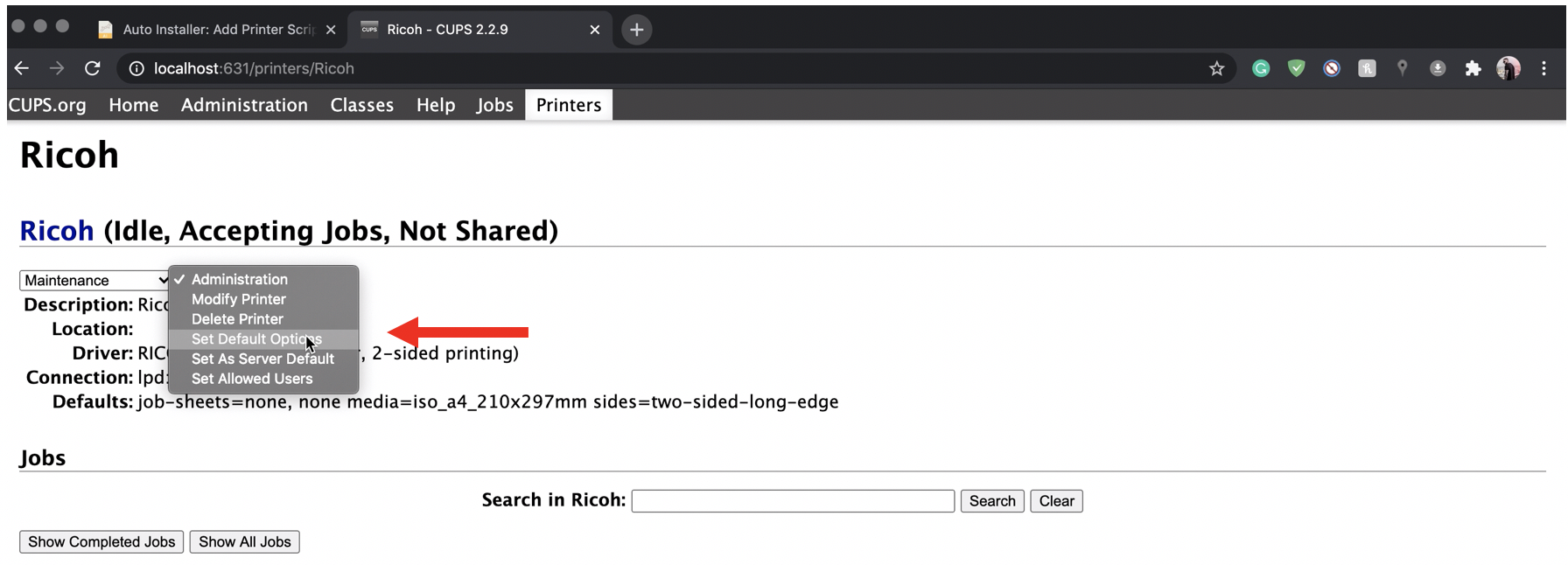This screenshot has height=565, width=1568.
Task: Select Set Default Options from the dropdown
Action: (x=256, y=339)
